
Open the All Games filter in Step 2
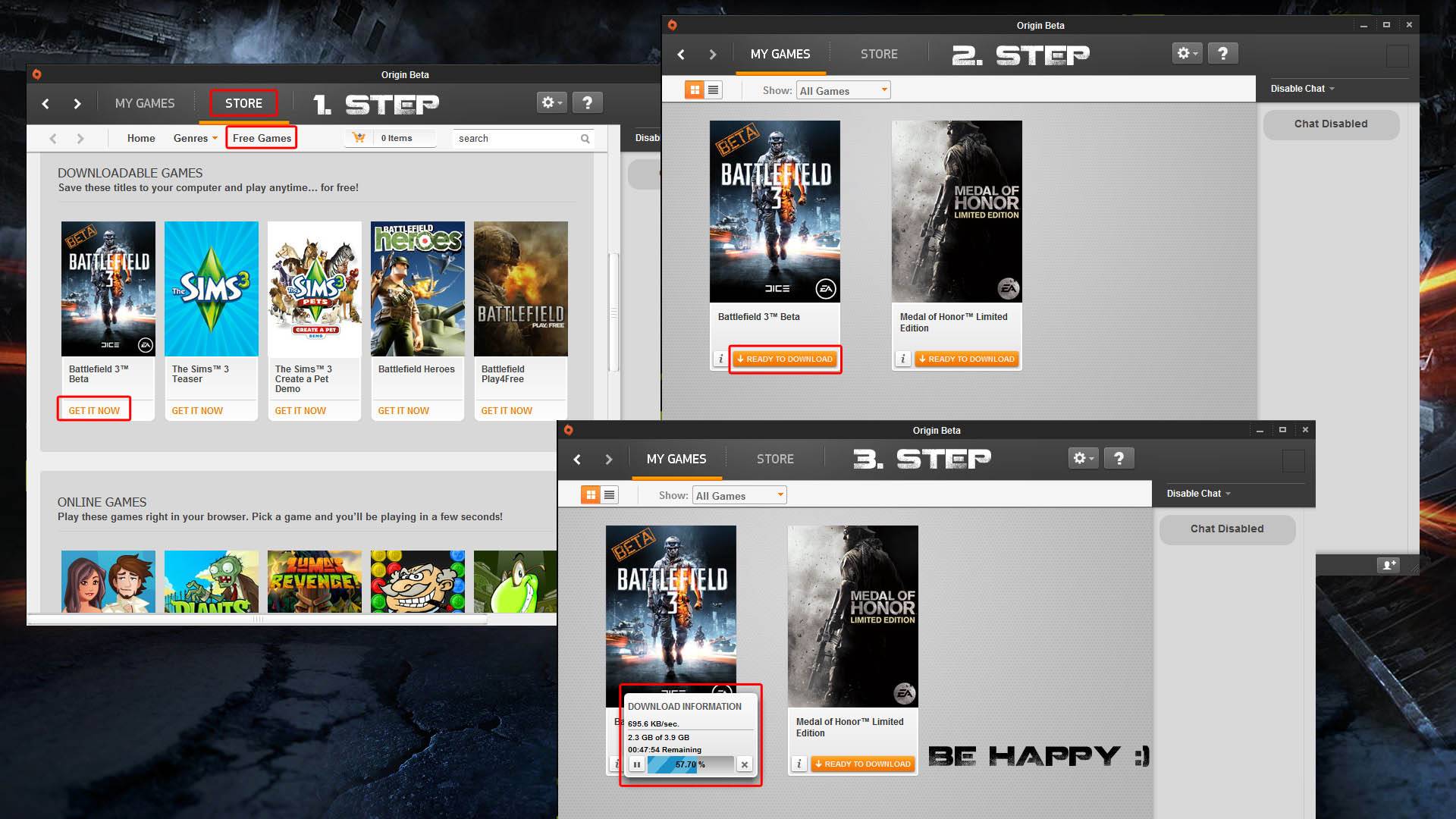(843, 91)
